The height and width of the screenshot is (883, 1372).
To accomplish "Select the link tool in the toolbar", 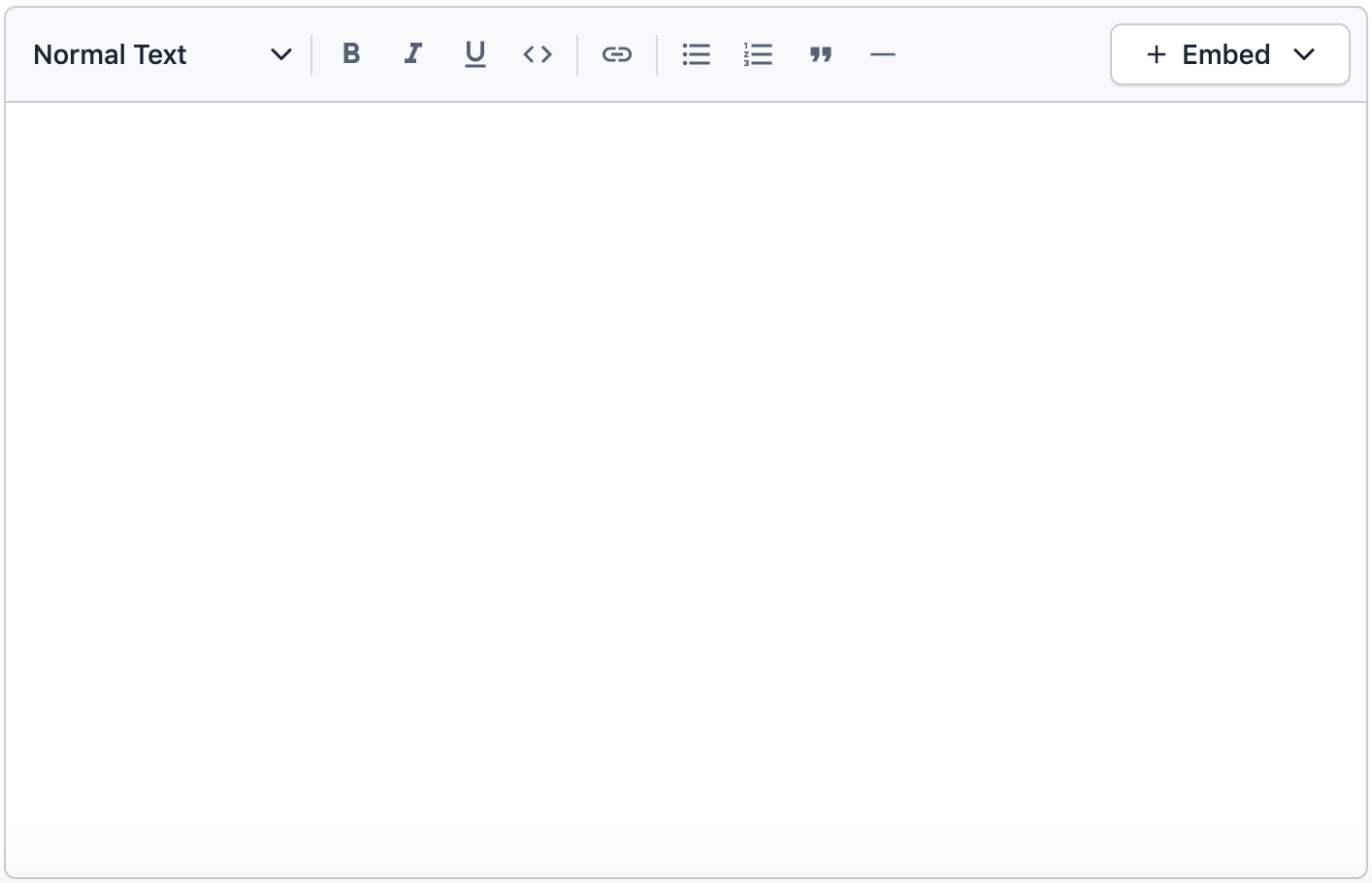I will 617,54.
